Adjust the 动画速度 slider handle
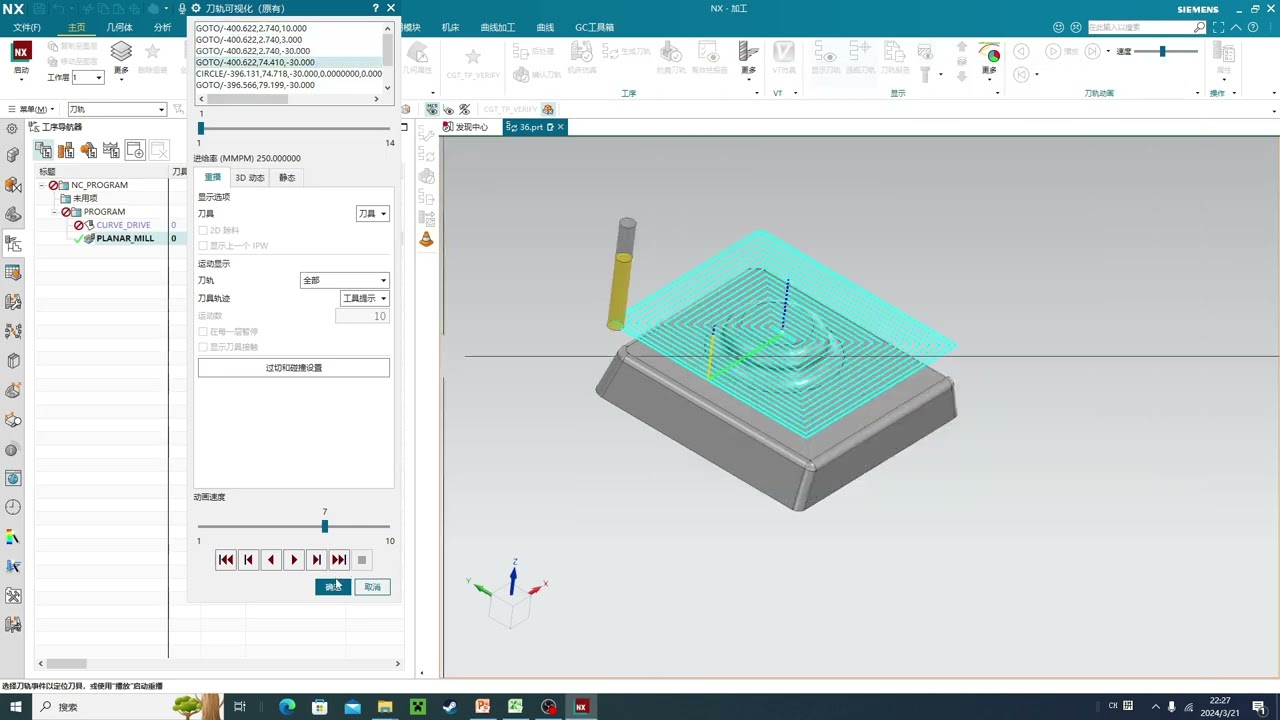Image resolution: width=1280 pixels, height=720 pixels. pyautogui.click(x=324, y=526)
